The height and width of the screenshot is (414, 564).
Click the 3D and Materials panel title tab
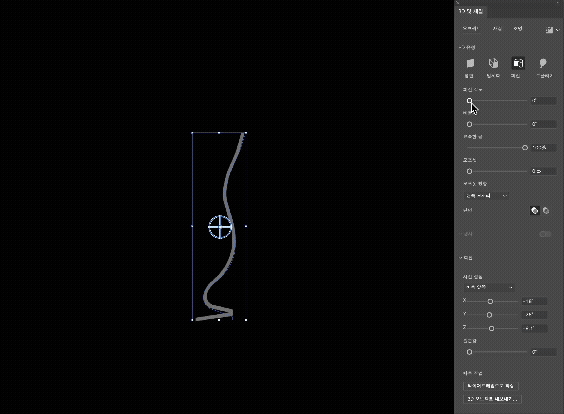pos(470,12)
